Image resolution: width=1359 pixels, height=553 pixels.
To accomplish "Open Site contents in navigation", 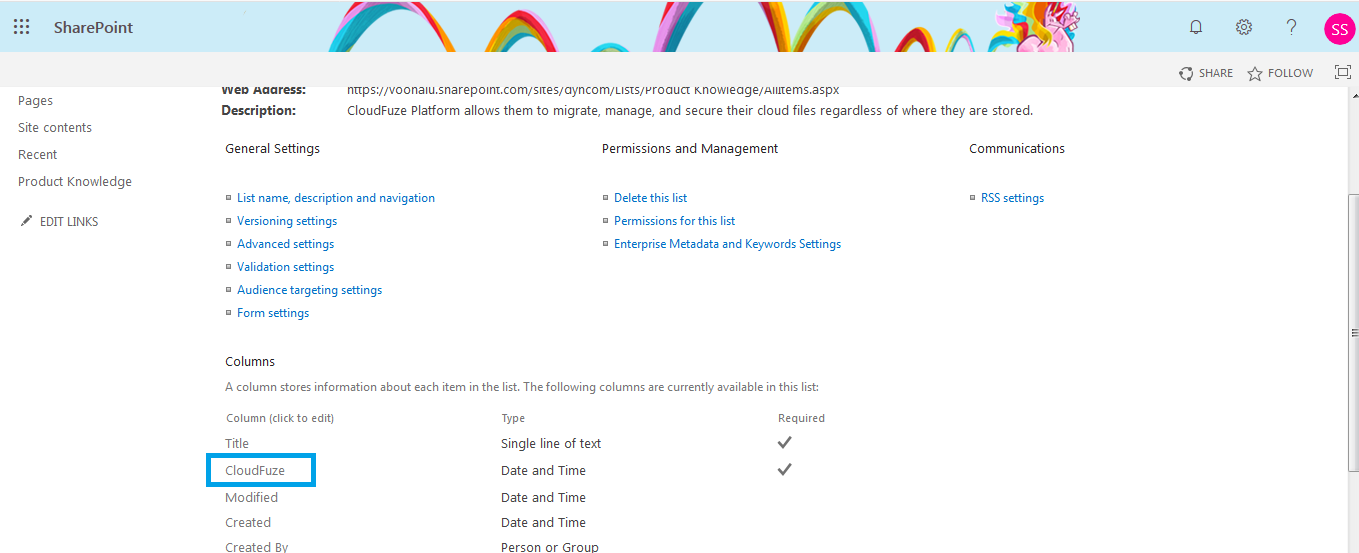I will [55, 127].
